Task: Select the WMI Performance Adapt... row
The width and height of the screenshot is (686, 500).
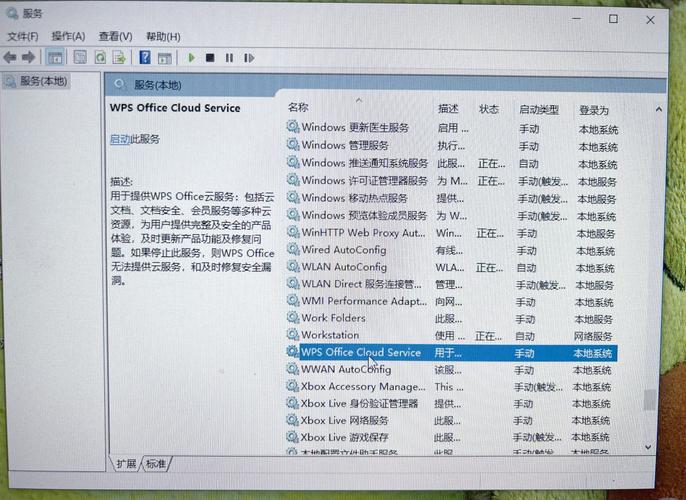Action: pyautogui.click(x=450, y=301)
